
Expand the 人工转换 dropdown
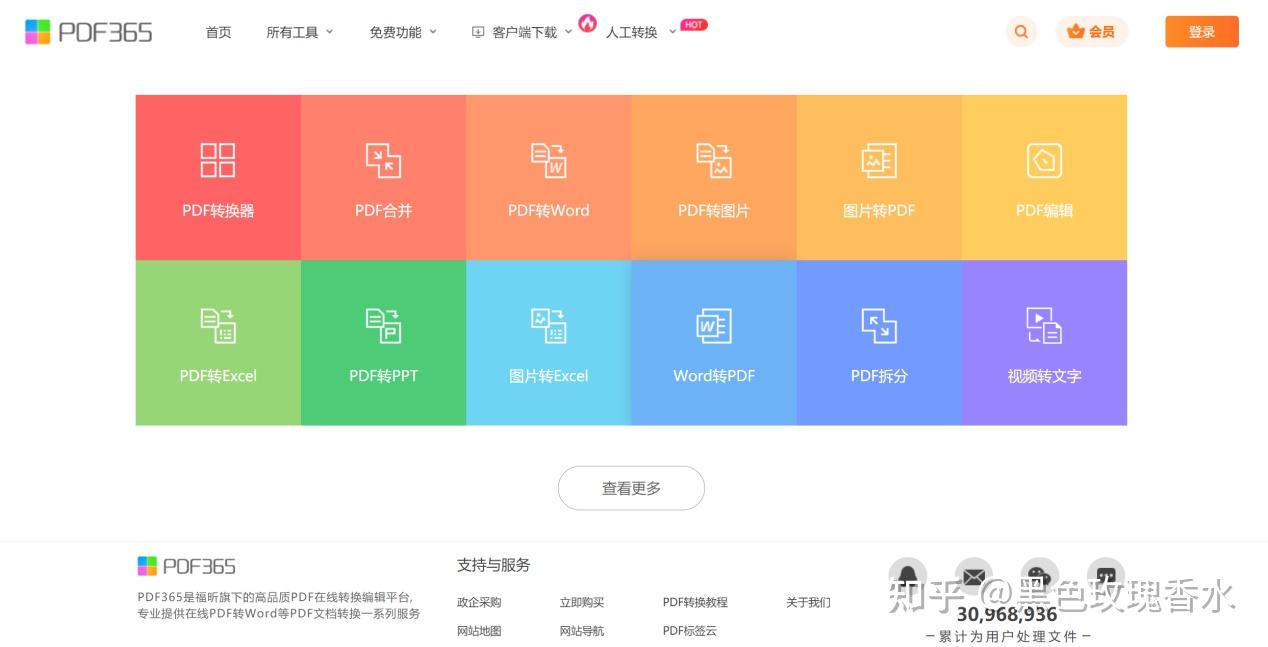[x=641, y=32]
